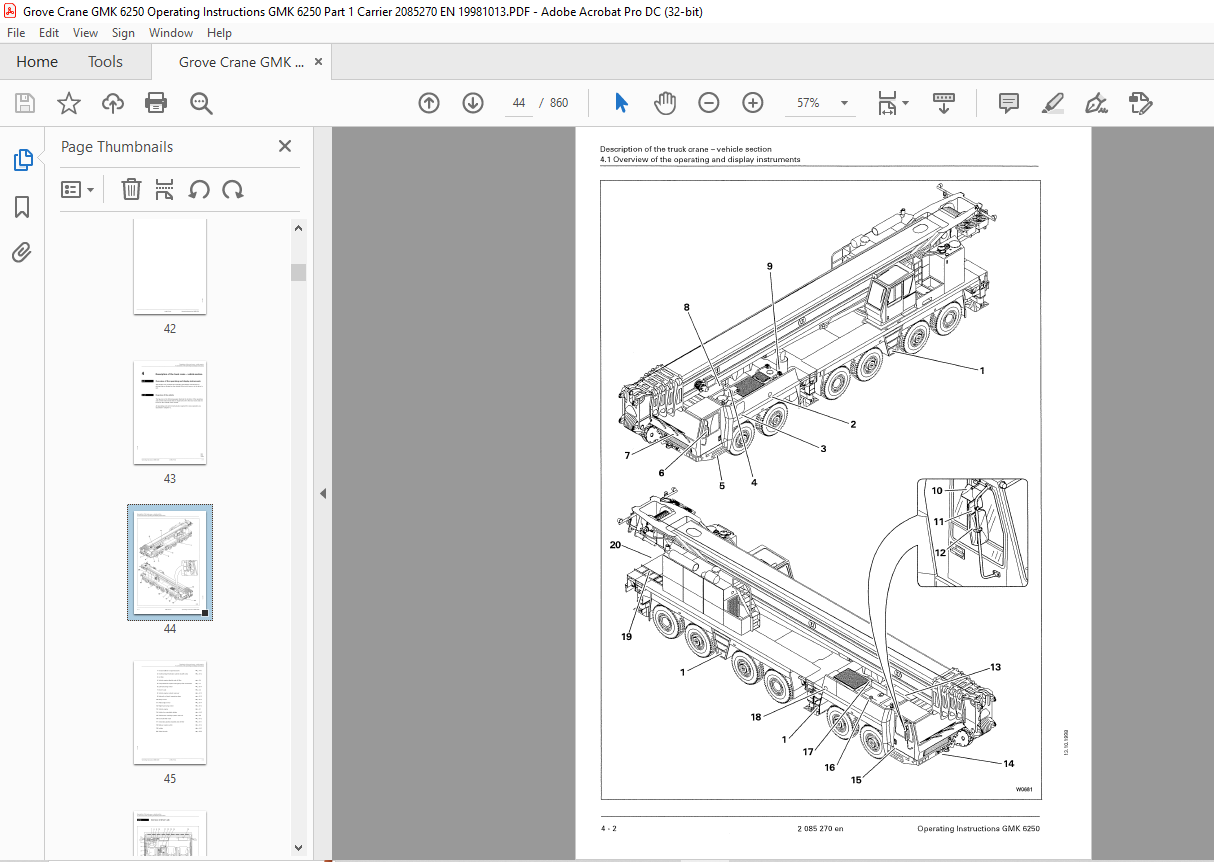Click the Save file icon
Screen dimensions: 1214x862
tap(25, 103)
